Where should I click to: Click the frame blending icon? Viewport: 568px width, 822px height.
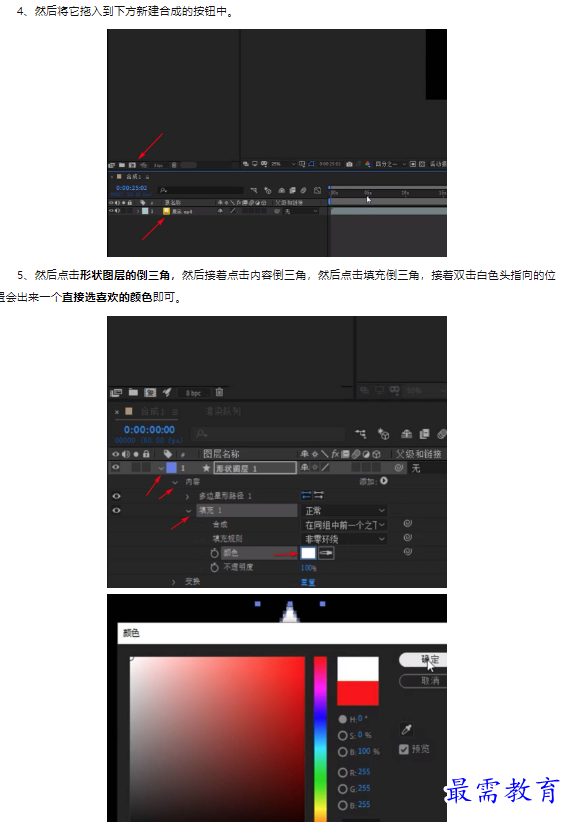(424, 434)
